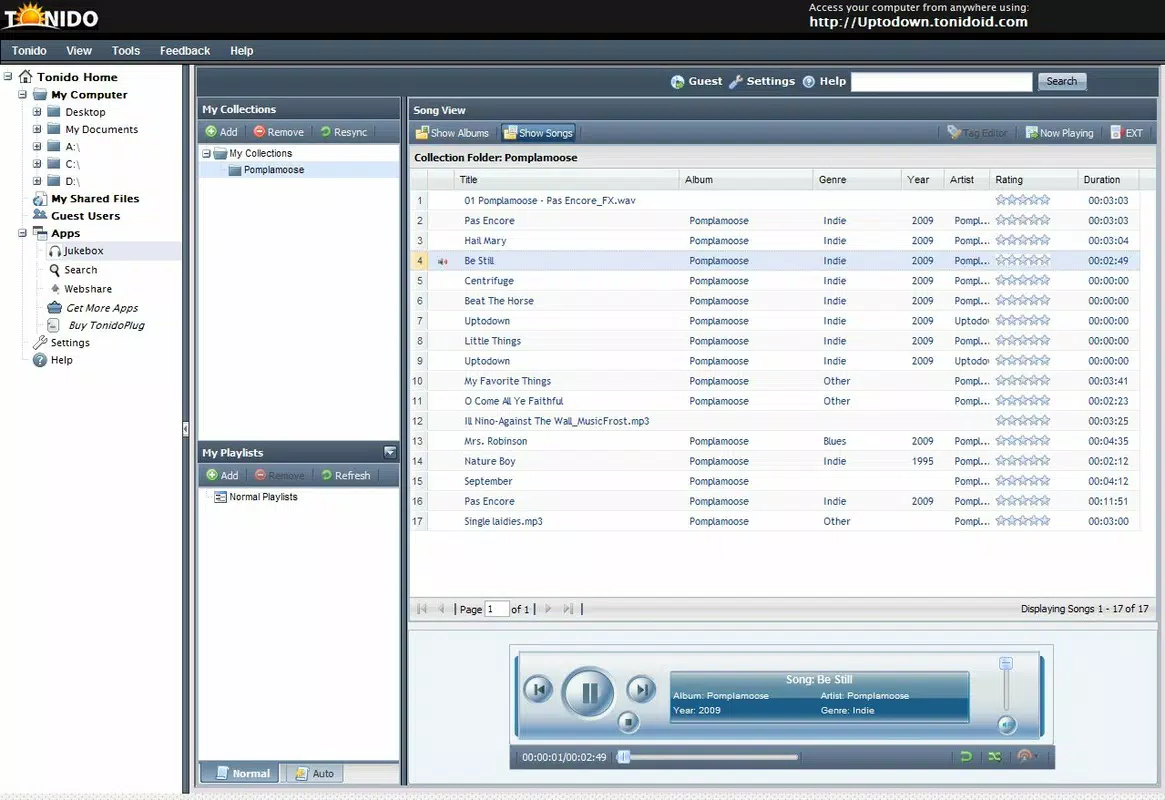Expand the Desktop folder node

tap(37, 111)
